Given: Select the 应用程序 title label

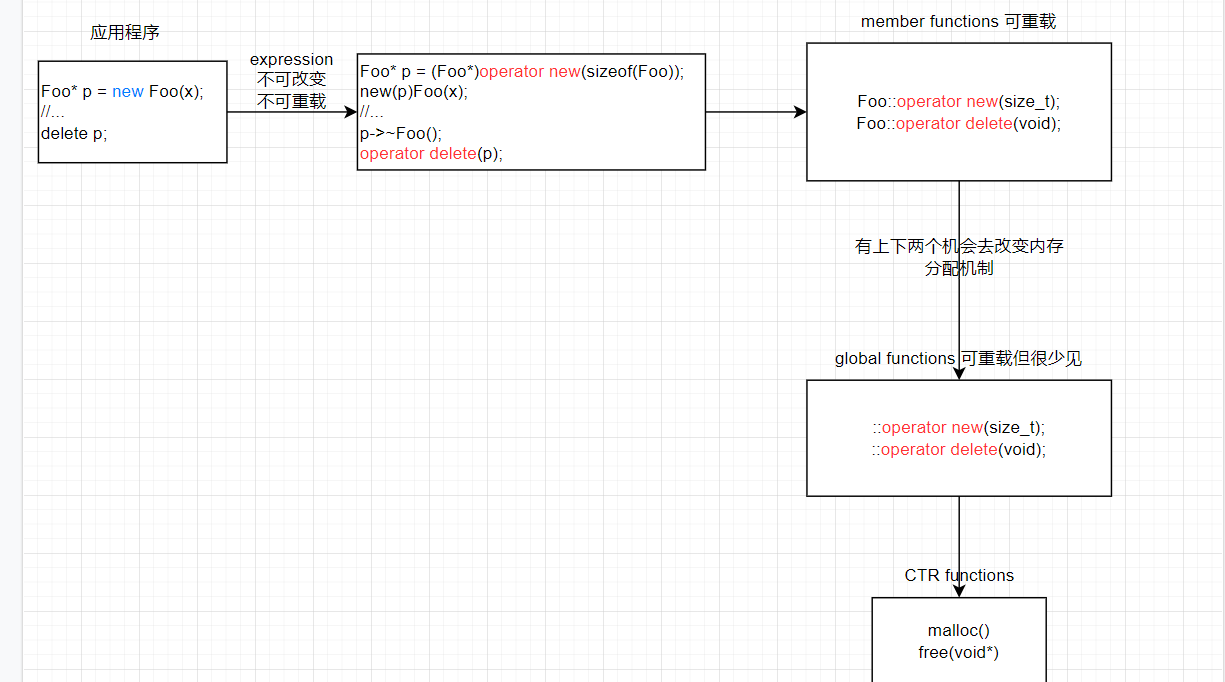Looking at the screenshot, I should (x=124, y=33).
